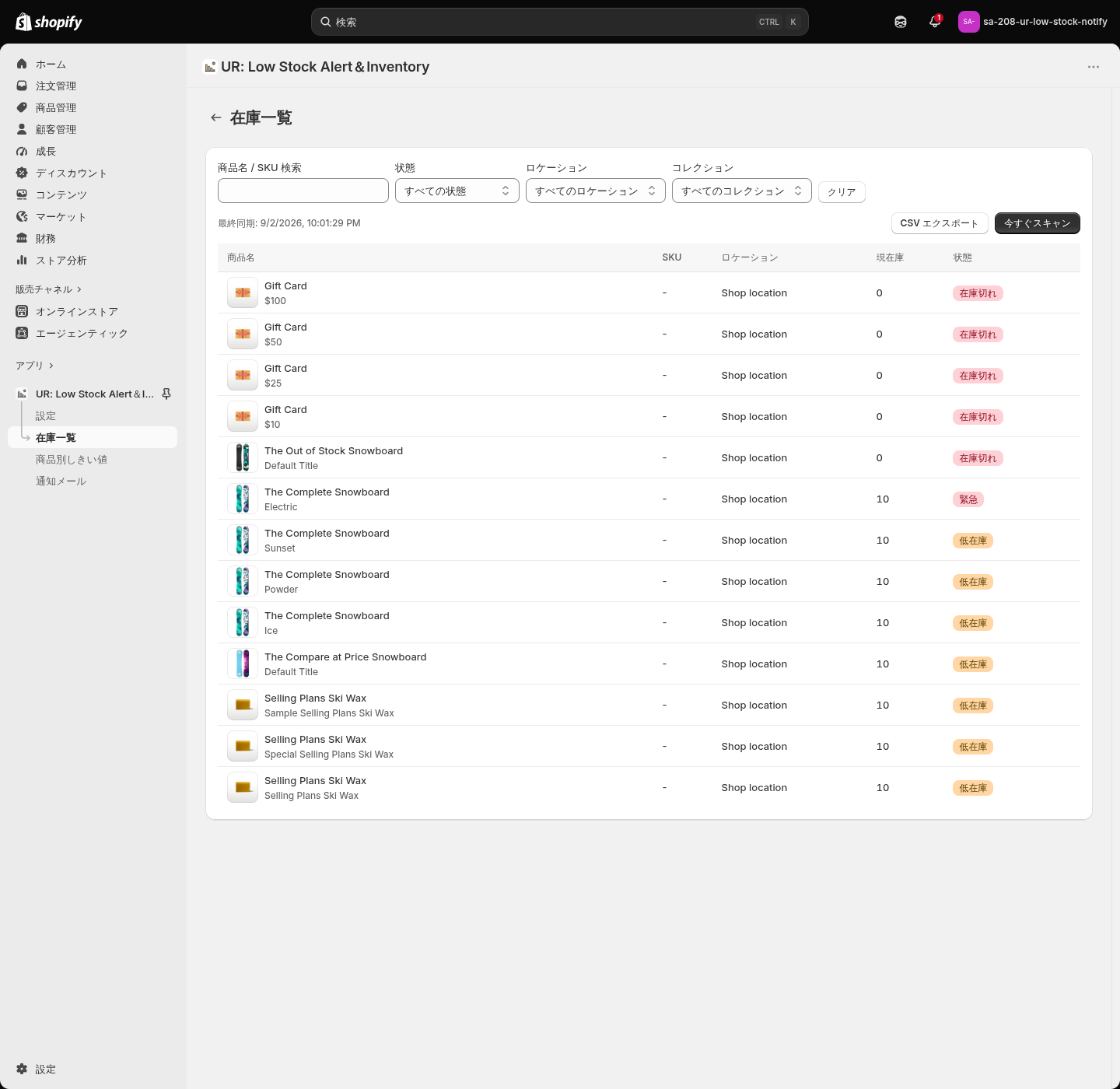Open 通知メール in the sidebar

pos(61,481)
